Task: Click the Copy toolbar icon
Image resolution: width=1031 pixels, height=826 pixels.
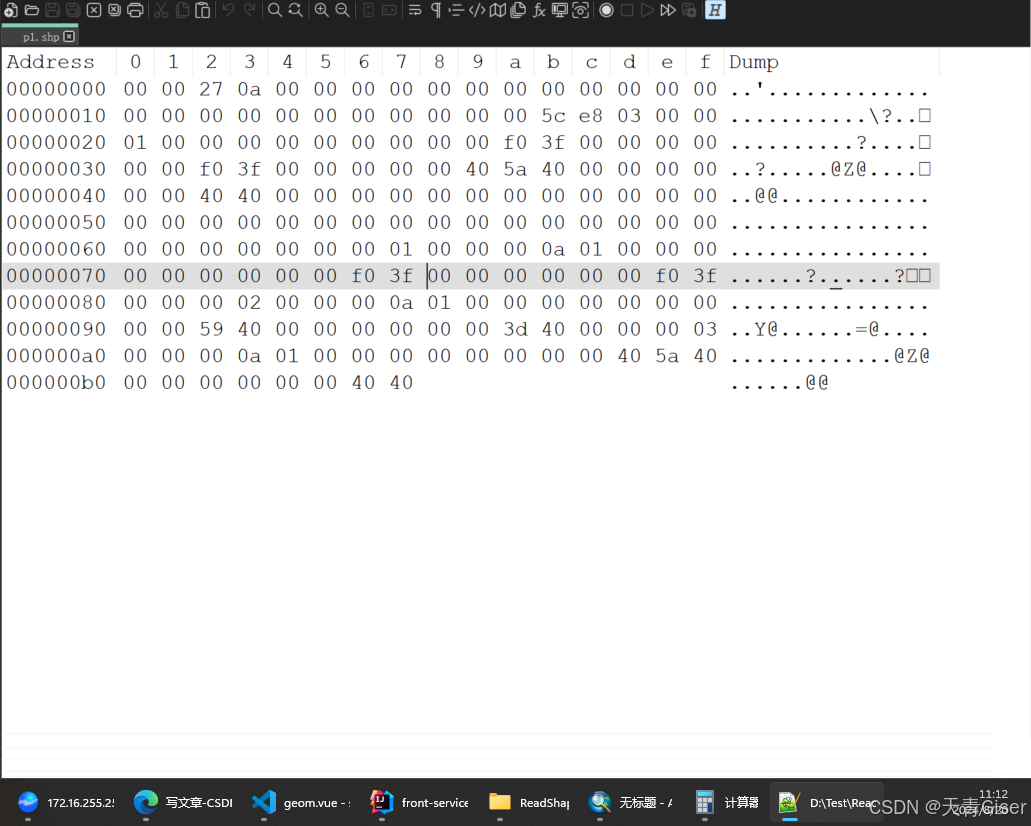Action: coord(182,10)
